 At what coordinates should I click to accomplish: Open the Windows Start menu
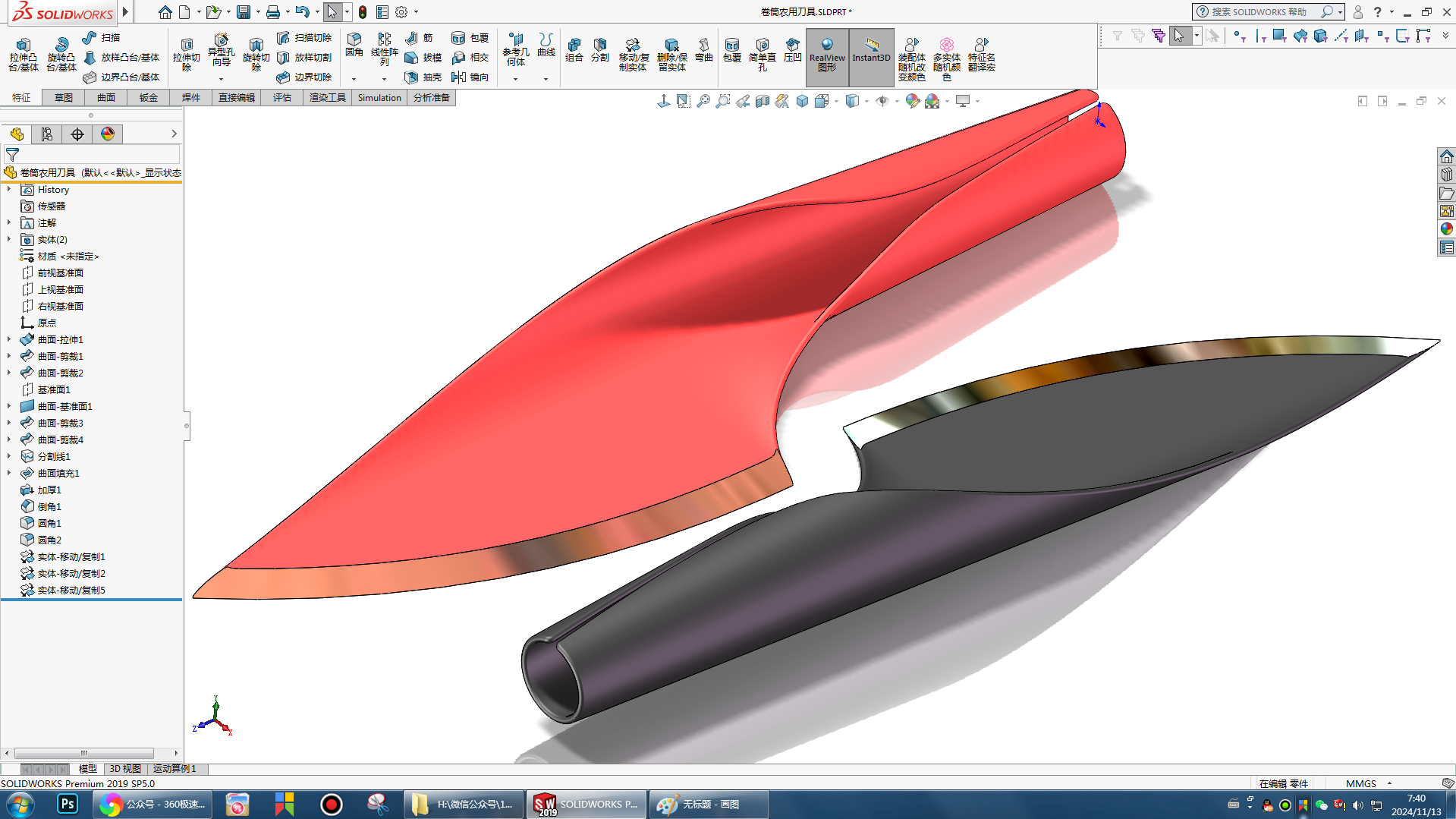click(x=20, y=804)
